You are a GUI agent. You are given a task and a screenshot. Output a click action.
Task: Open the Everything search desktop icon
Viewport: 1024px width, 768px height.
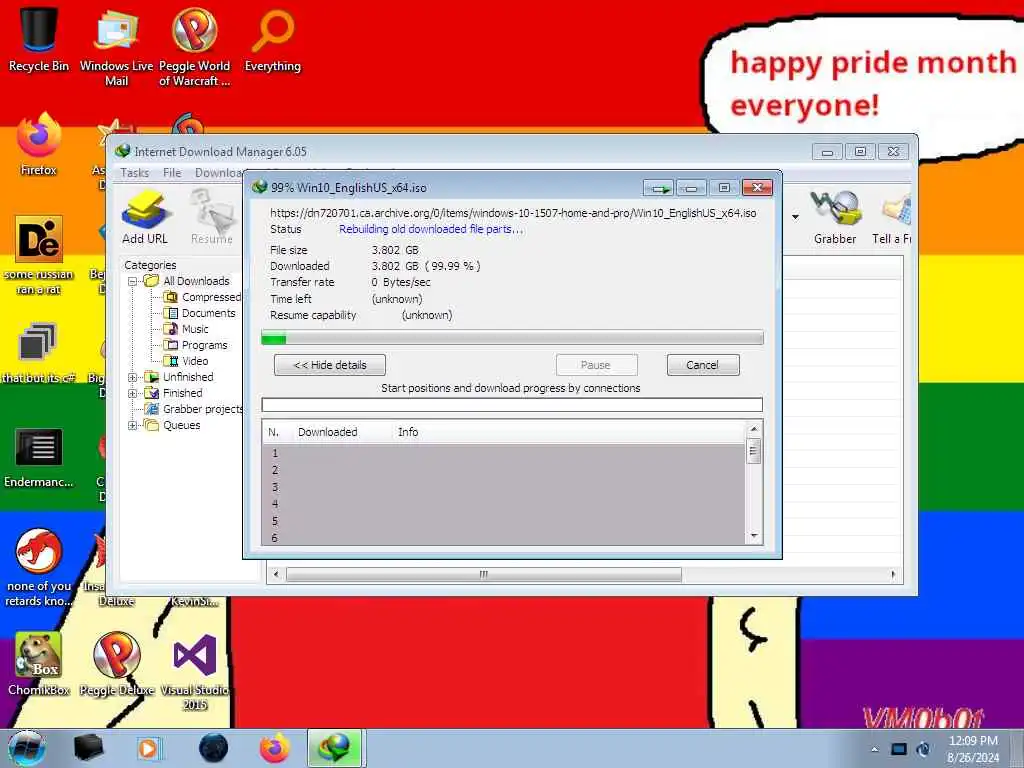(272, 39)
